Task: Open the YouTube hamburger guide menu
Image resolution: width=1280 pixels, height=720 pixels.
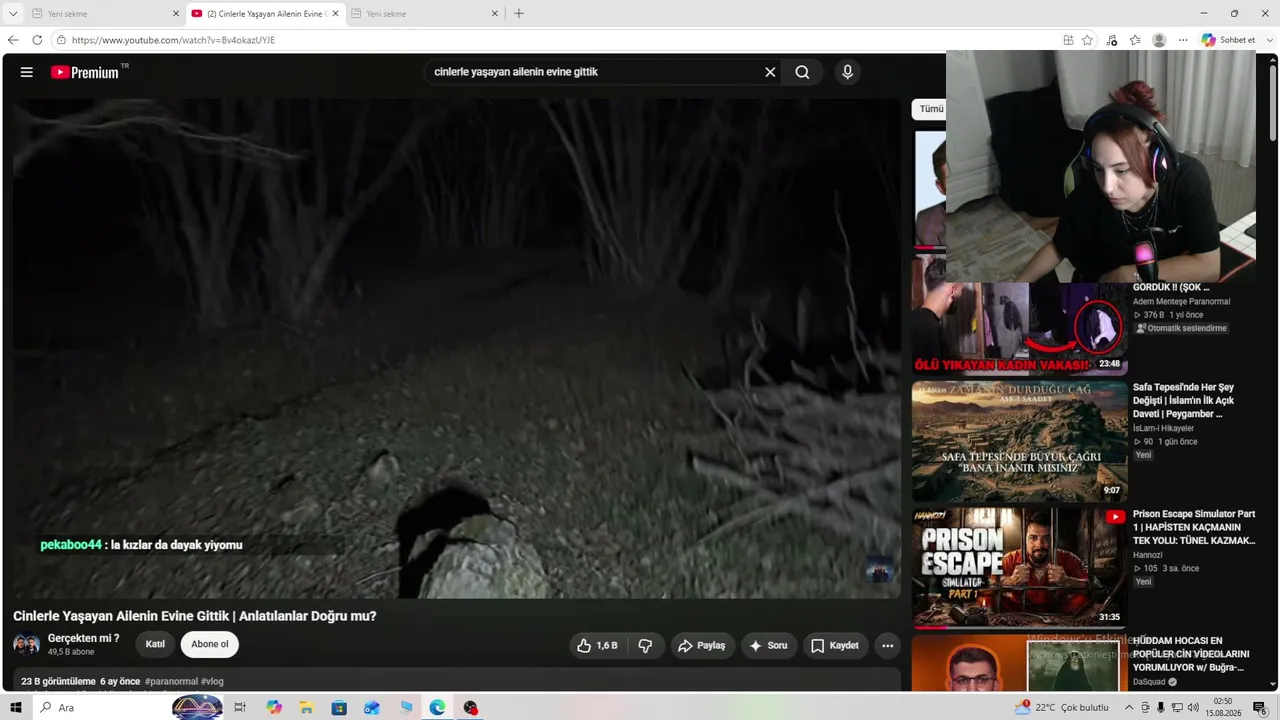Action: 27,72
